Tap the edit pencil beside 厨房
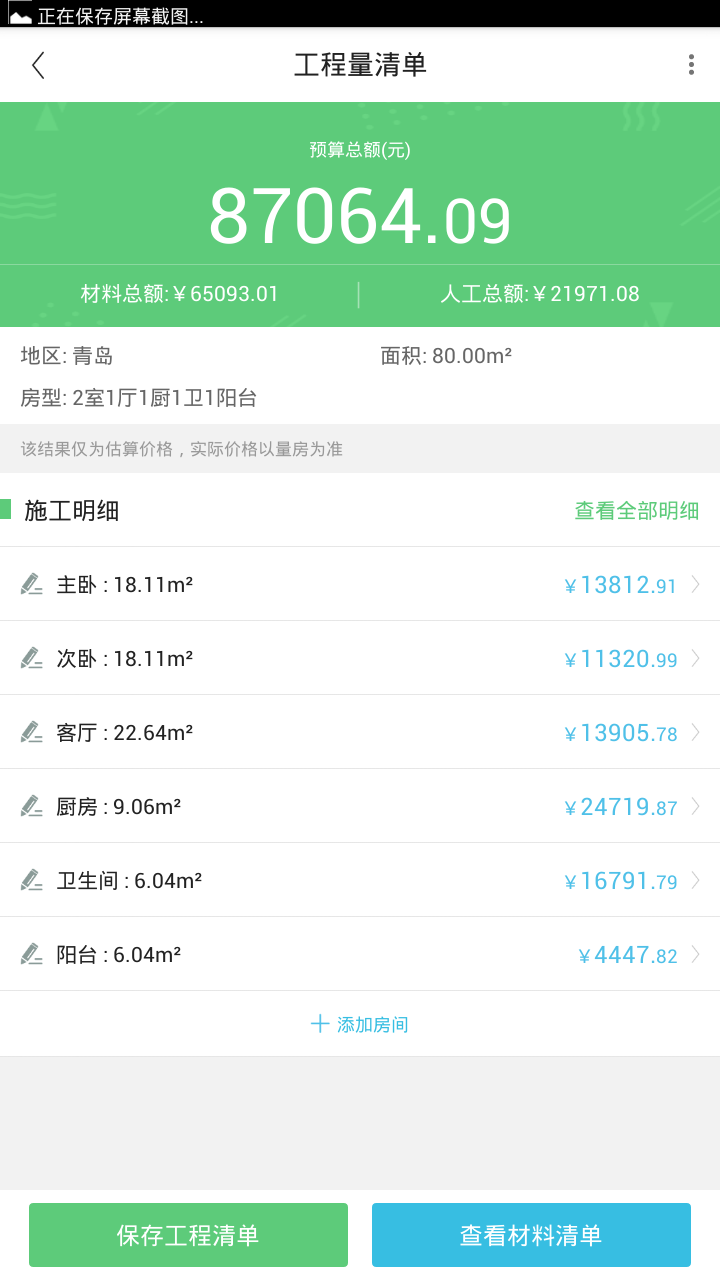 [32, 806]
